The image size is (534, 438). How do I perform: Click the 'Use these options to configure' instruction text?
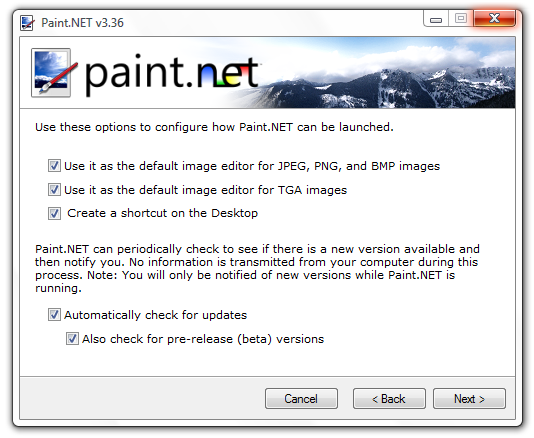coord(214,127)
